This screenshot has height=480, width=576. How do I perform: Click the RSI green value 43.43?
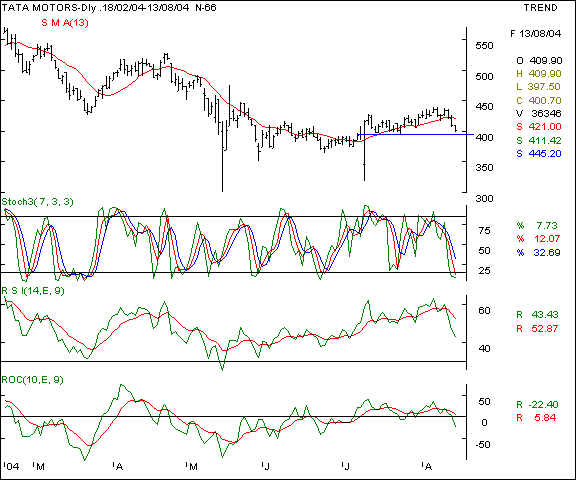click(545, 315)
